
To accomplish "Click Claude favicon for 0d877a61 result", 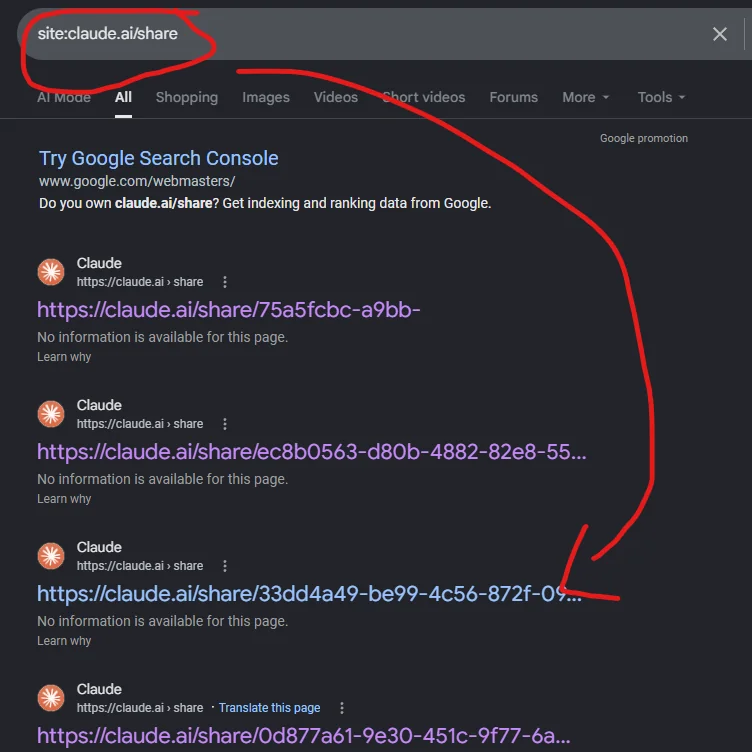I will [51, 698].
